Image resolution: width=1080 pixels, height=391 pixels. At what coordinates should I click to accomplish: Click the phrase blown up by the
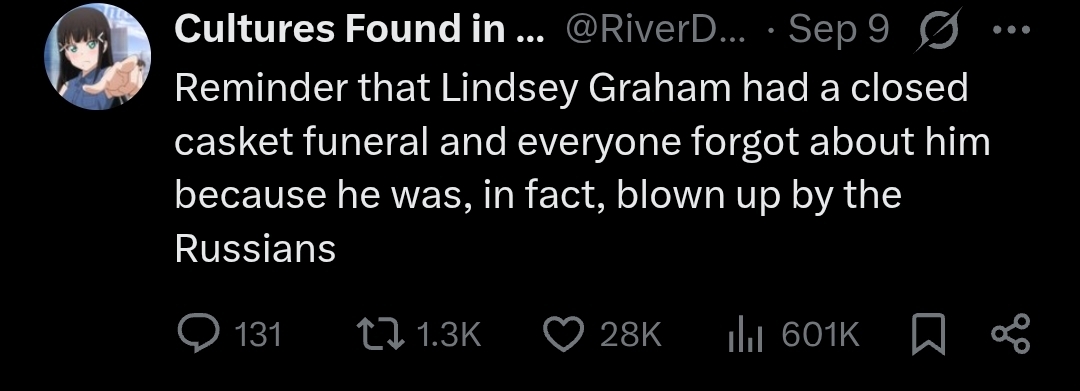759,196
